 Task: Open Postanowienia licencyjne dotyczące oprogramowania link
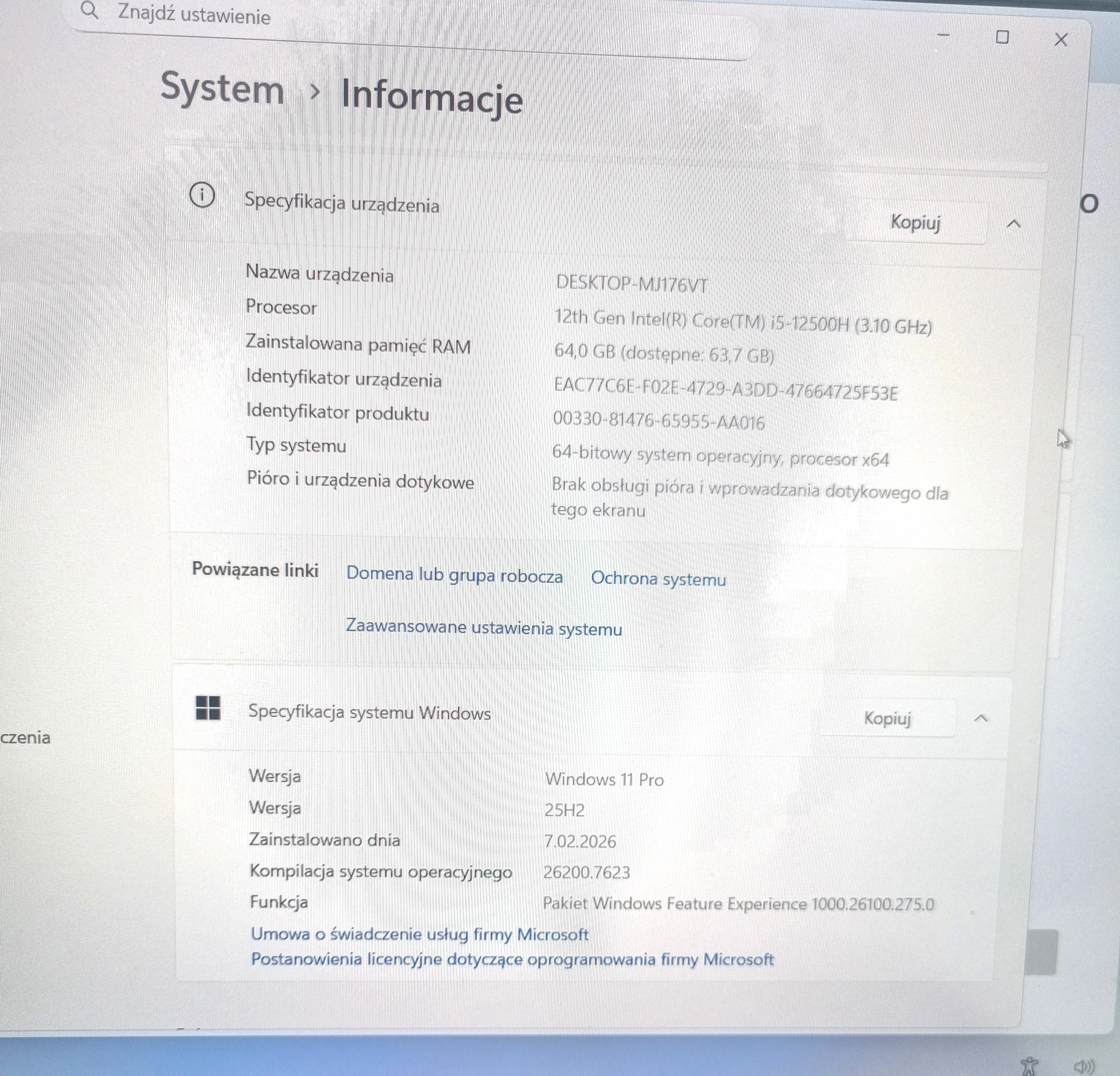tap(512, 959)
